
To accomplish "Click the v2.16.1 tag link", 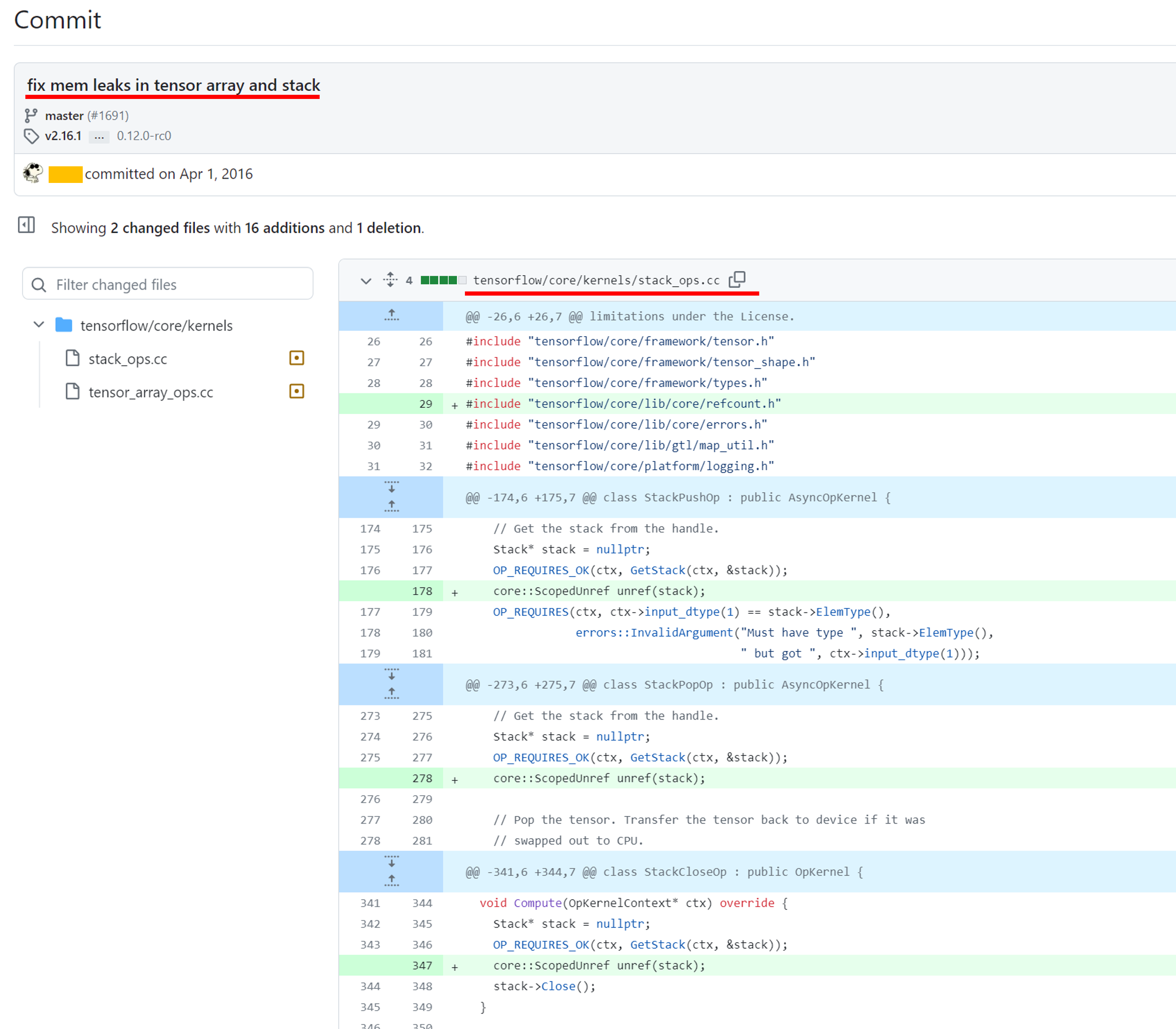I will coord(63,136).
